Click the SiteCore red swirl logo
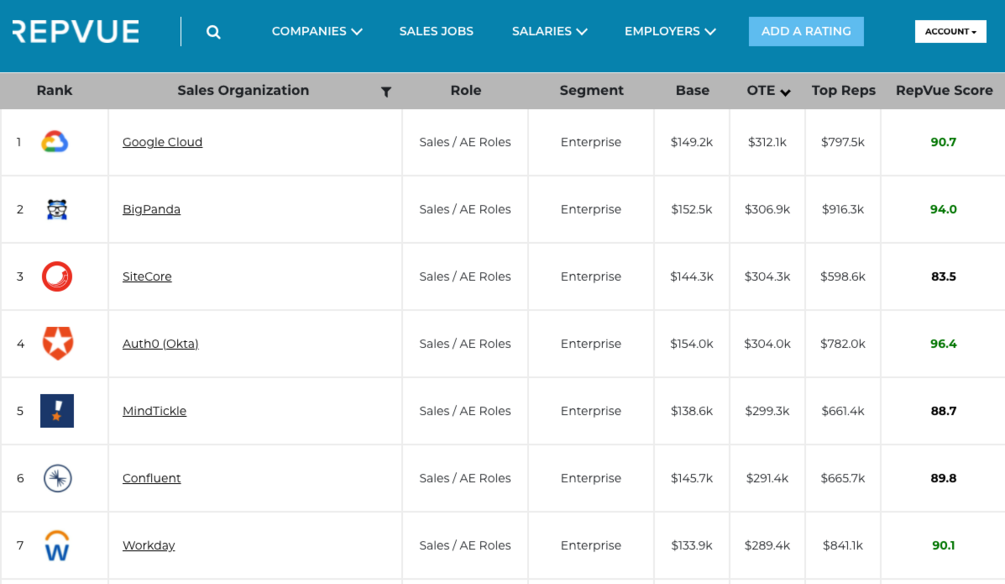Viewport: 1005px width, 584px height. coord(57,276)
